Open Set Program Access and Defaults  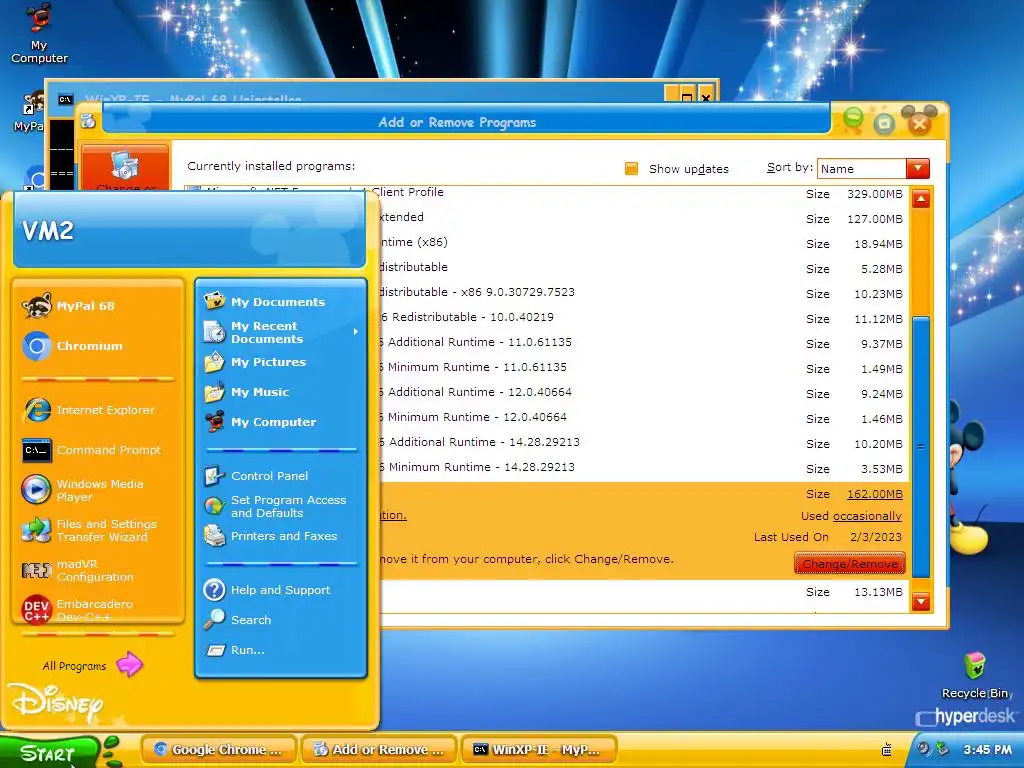click(x=281, y=506)
